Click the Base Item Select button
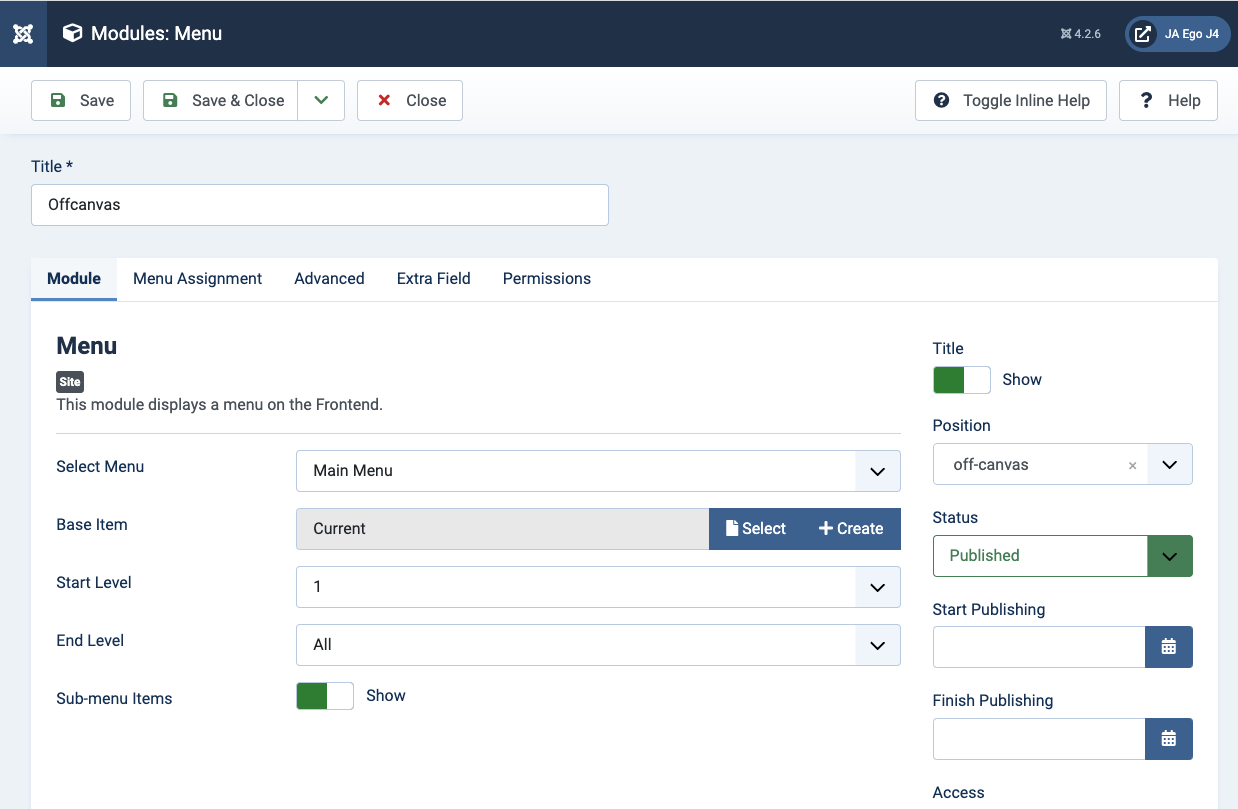 pos(756,529)
